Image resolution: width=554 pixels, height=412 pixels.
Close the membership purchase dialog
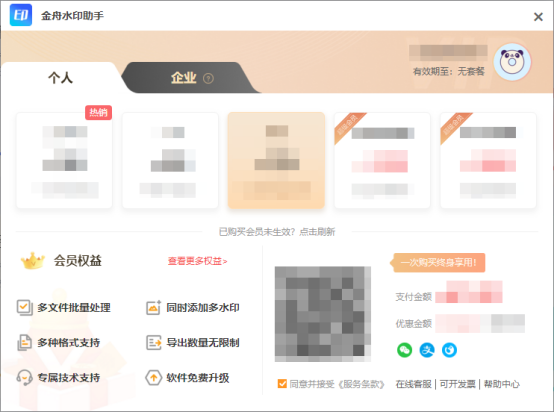[538, 17]
